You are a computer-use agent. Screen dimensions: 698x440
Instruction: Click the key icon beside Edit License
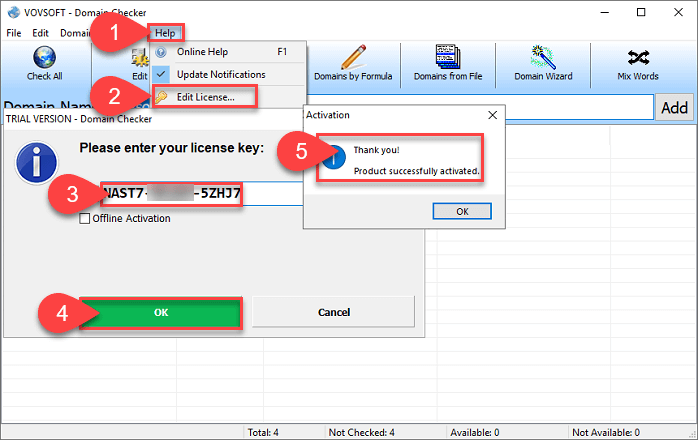tap(161, 97)
